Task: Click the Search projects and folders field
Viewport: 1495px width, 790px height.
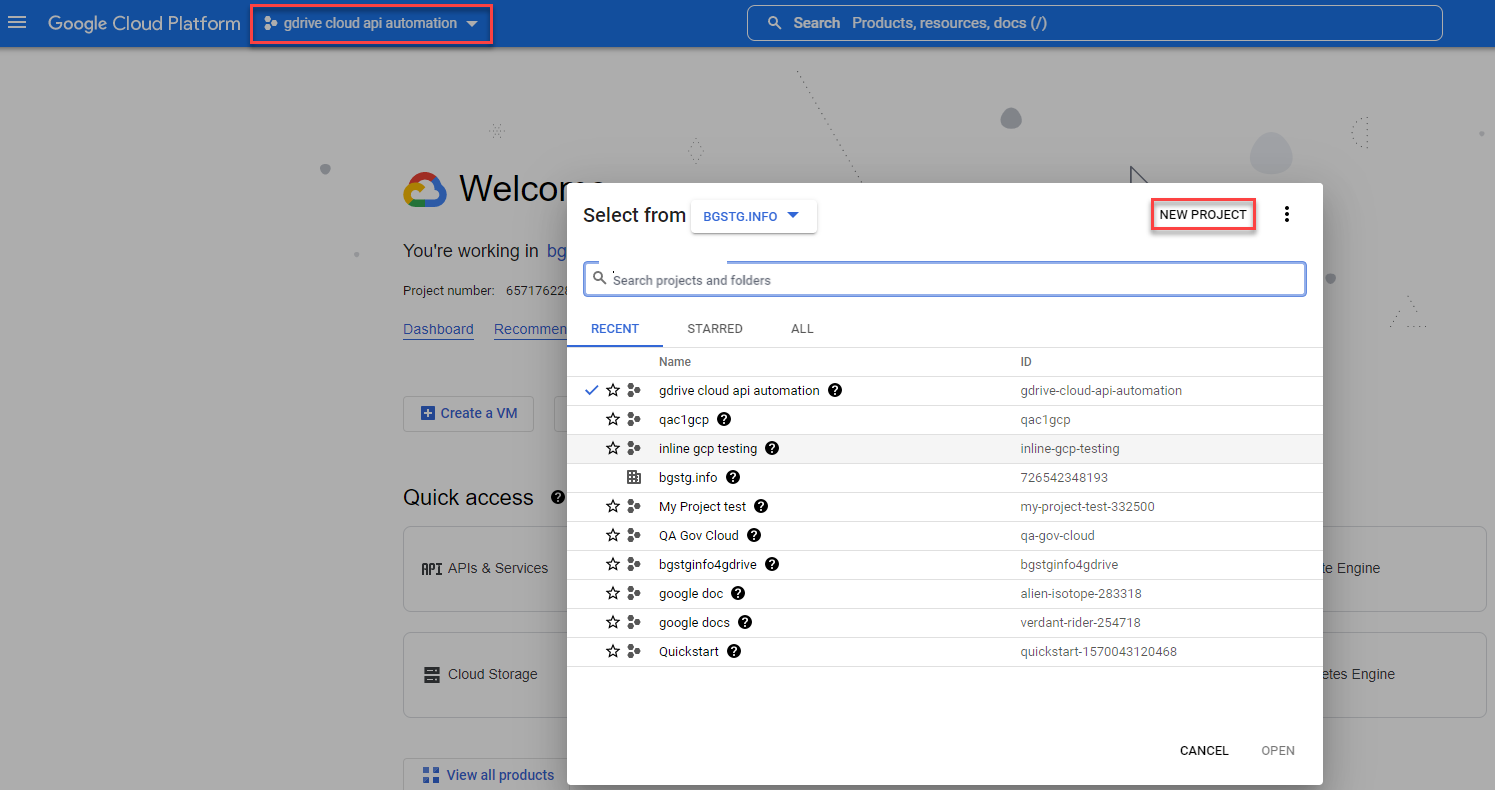Action: coord(944,279)
